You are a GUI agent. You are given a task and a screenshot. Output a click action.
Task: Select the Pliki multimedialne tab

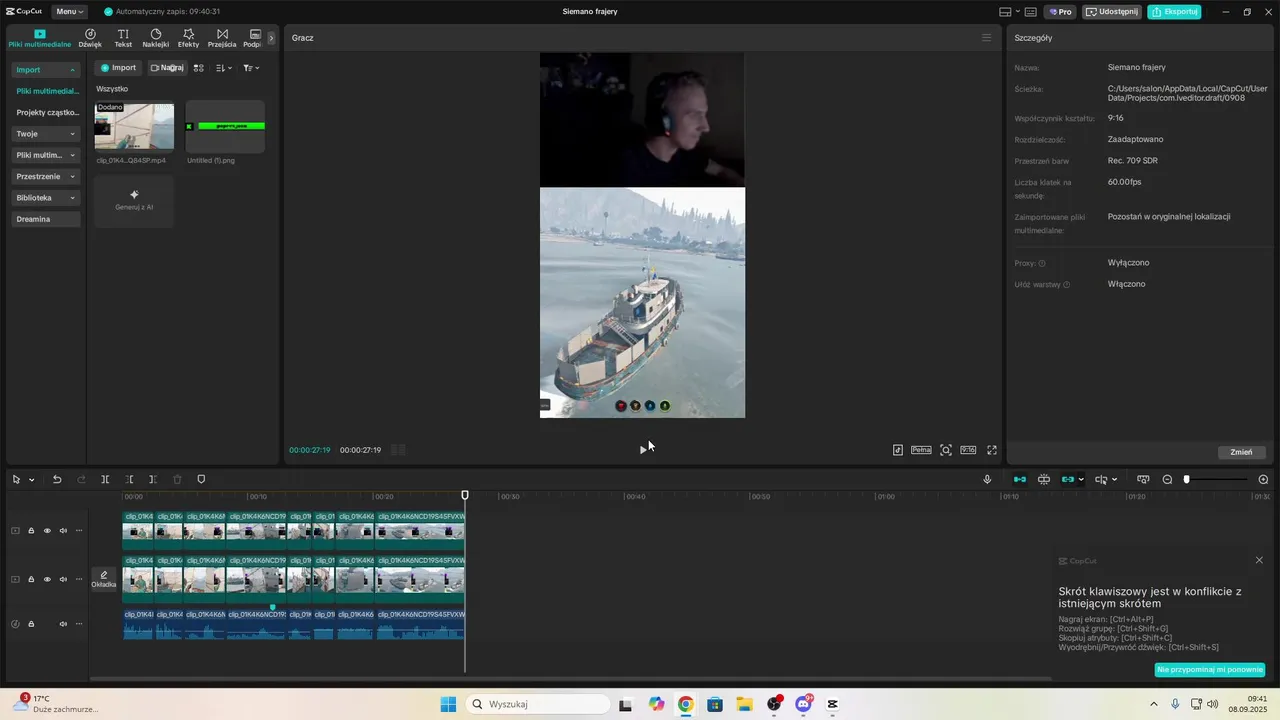(40, 38)
